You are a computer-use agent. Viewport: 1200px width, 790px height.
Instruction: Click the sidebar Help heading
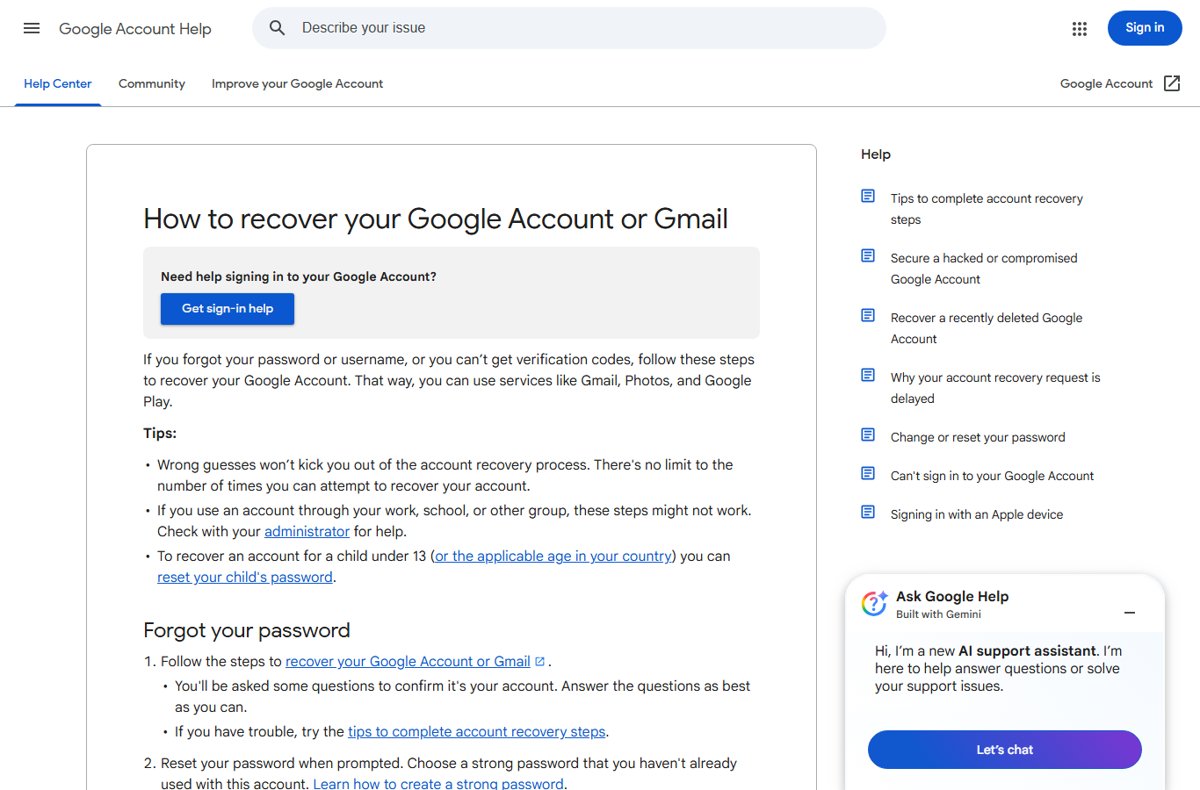[876, 154]
